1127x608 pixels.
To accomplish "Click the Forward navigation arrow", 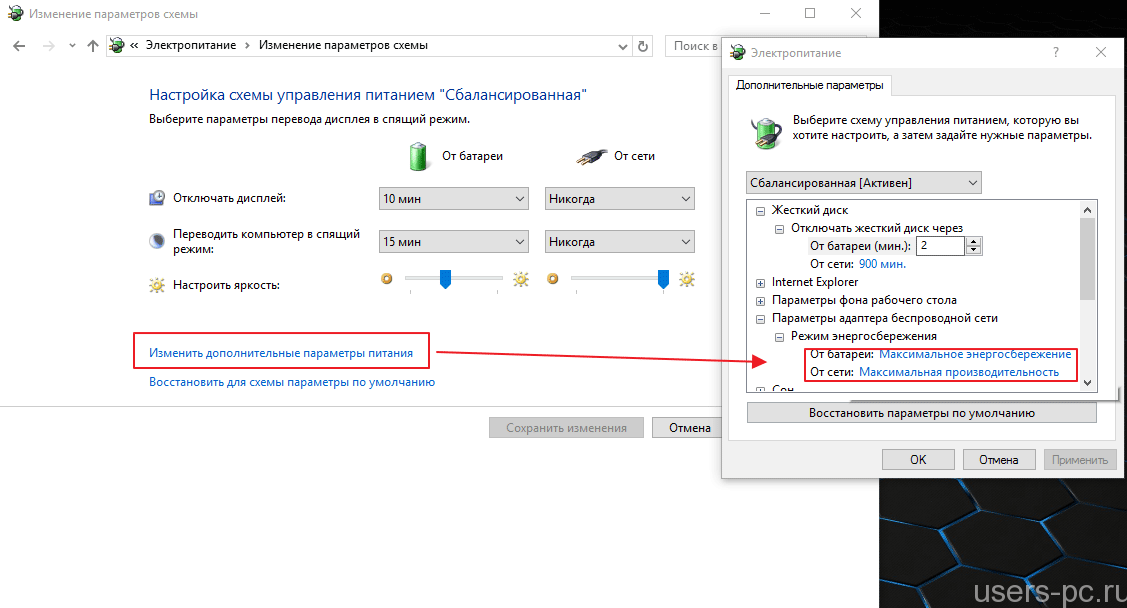I will coord(47,46).
